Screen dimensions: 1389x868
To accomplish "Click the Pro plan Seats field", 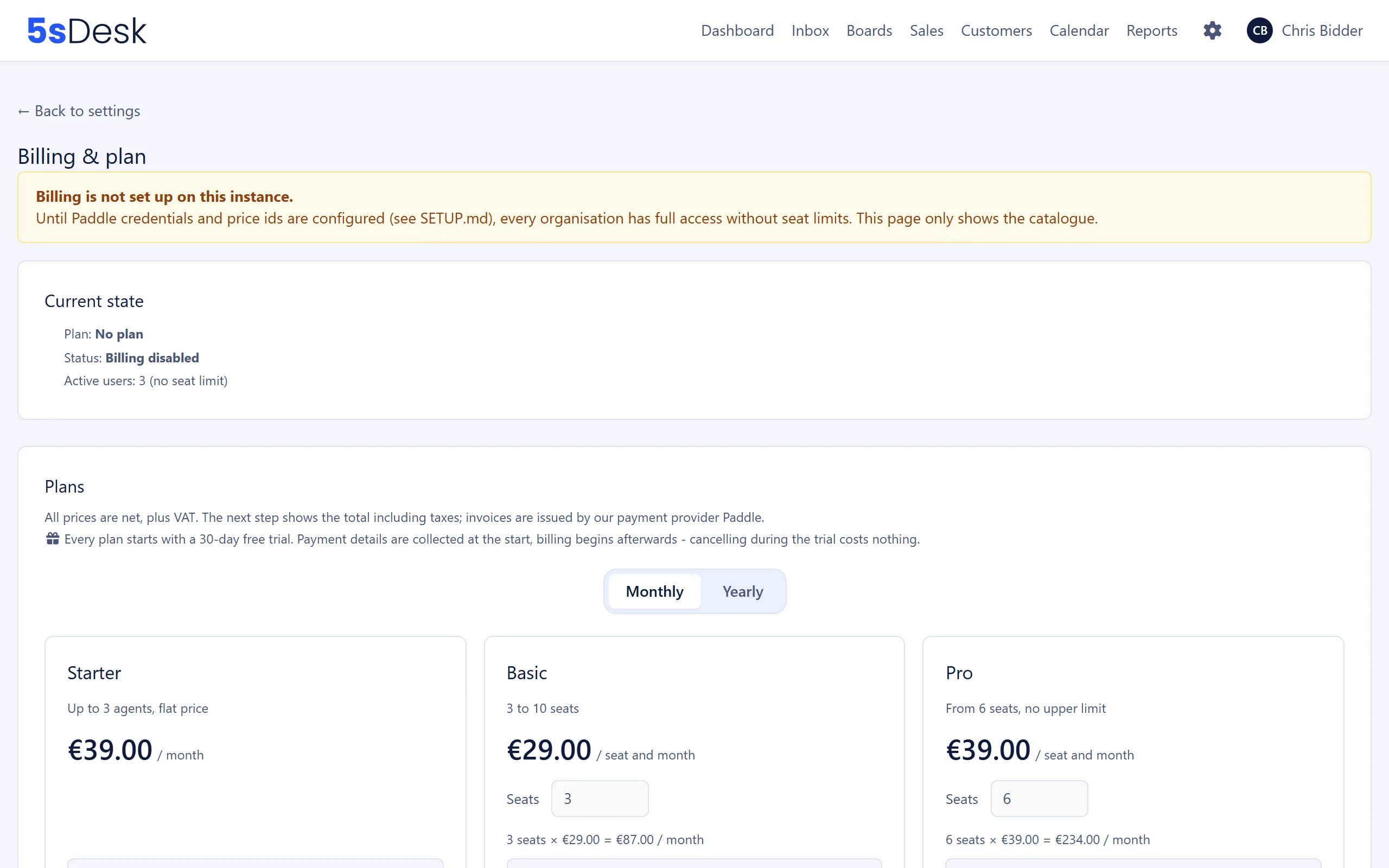I will click(1039, 799).
